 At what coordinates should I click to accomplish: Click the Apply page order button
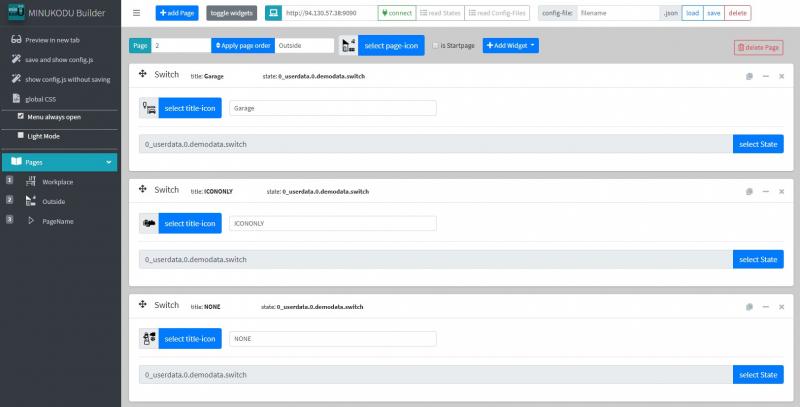coord(243,46)
